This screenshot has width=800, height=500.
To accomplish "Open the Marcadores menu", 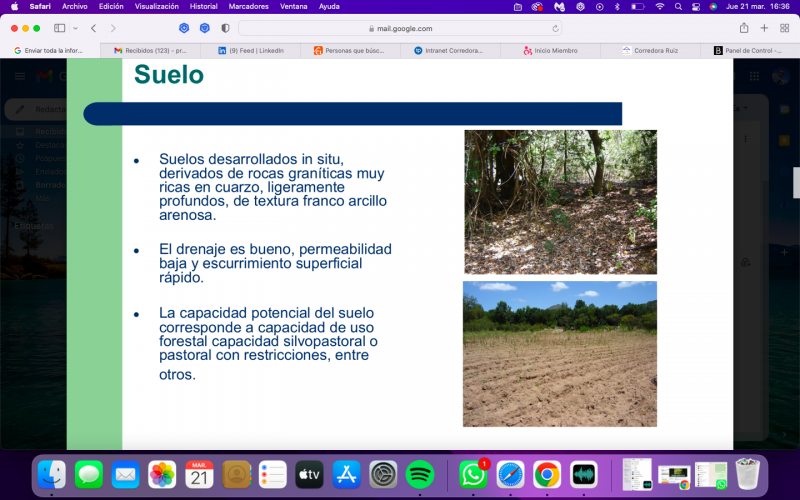I will pyautogui.click(x=248, y=7).
